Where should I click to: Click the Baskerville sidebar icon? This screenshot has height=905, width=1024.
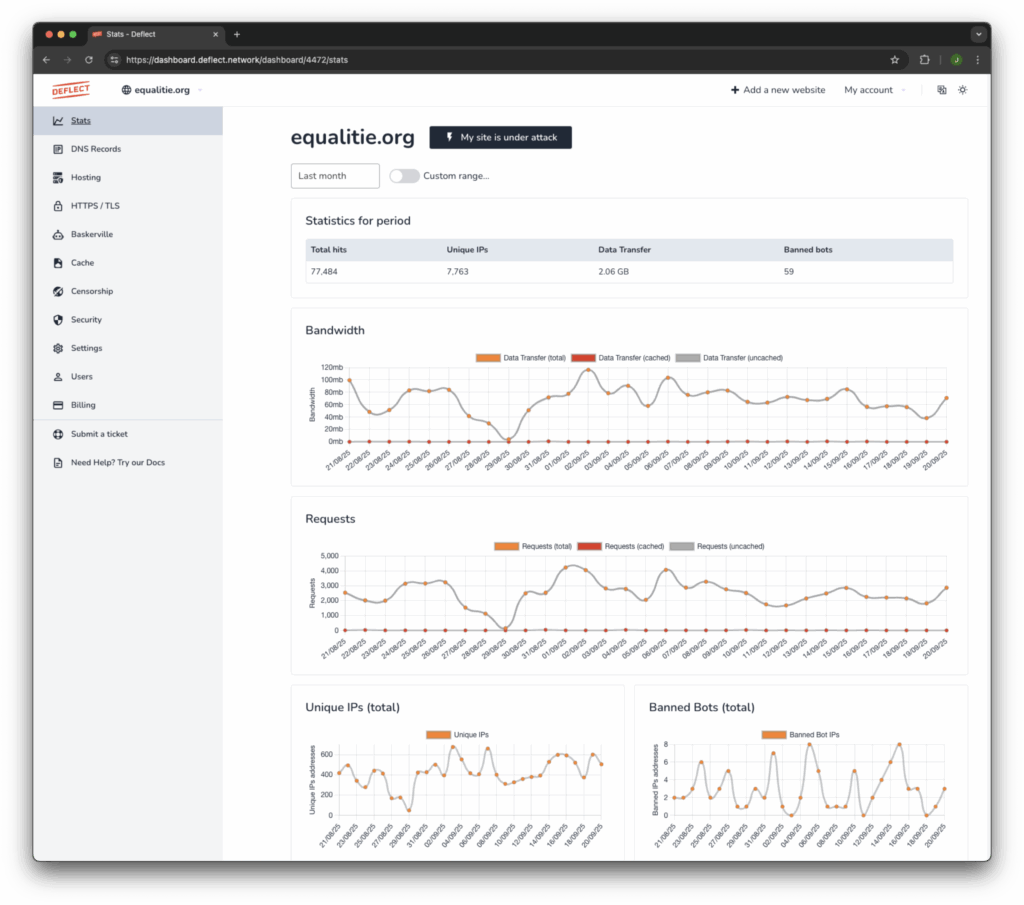pos(59,234)
